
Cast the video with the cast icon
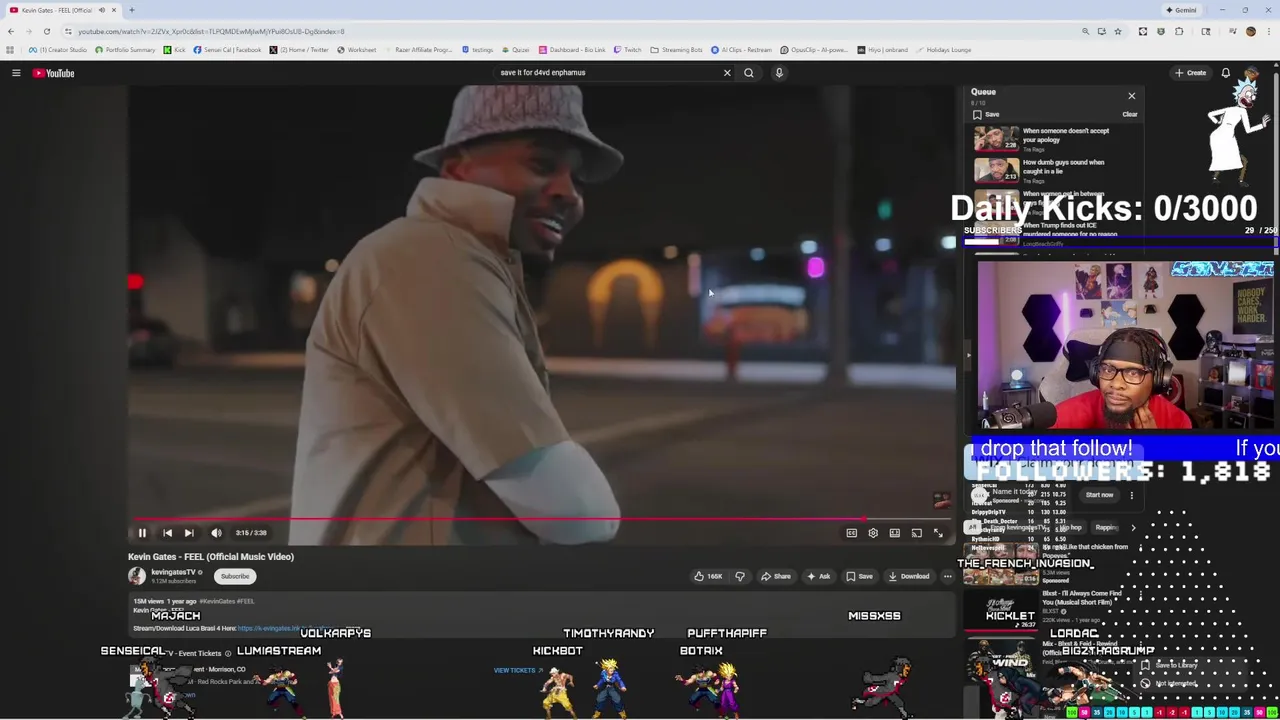(x=917, y=533)
